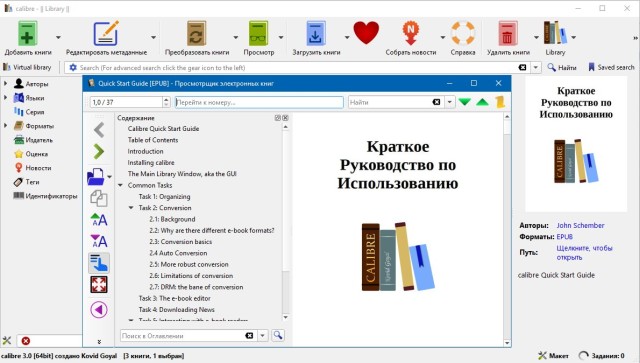Screen dimensions: 640x363
Task: Collapse the Common Tasks tree node
Action: click(x=120, y=185)
